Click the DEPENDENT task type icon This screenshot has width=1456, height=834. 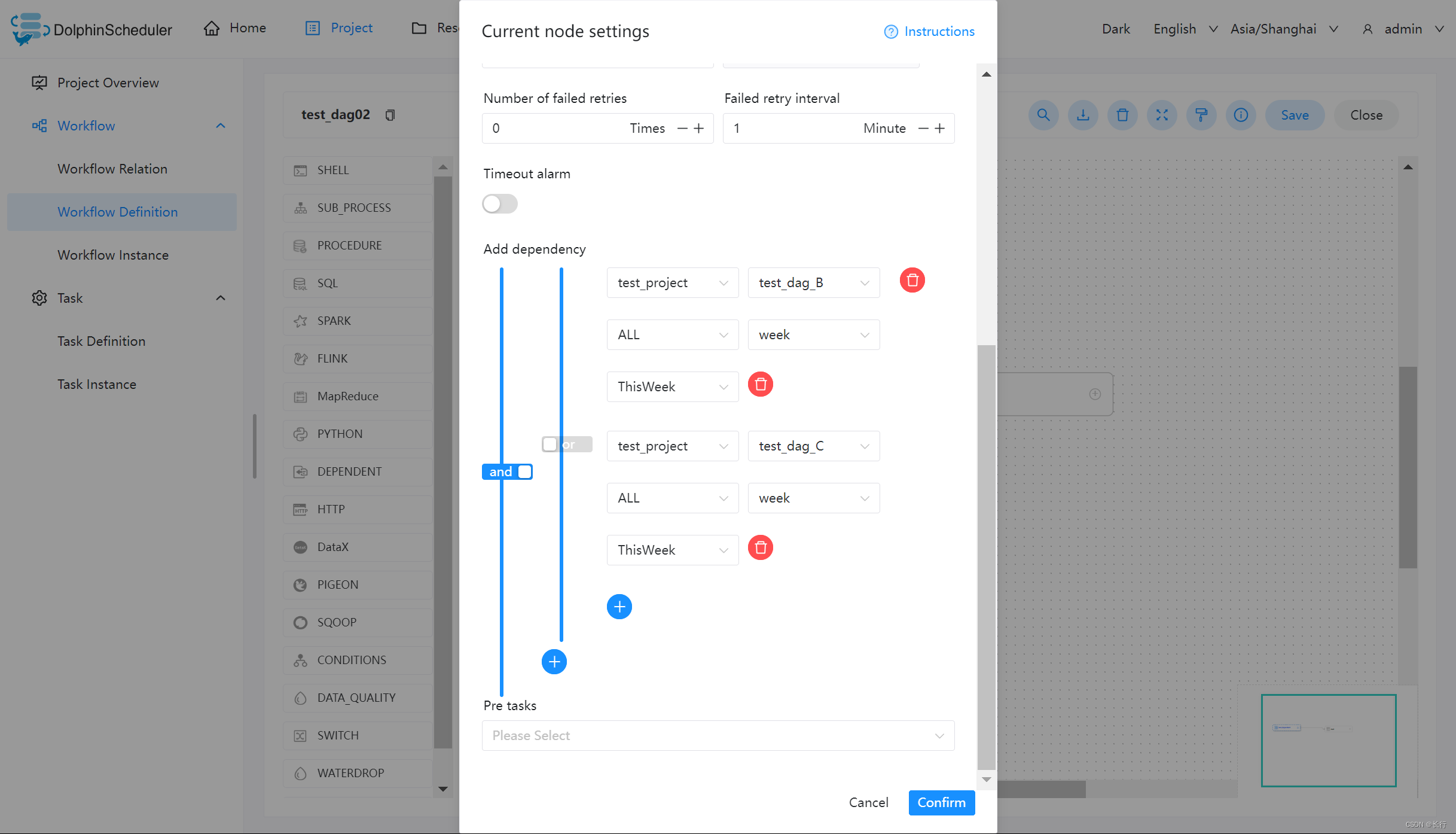[x=301, y=471]
